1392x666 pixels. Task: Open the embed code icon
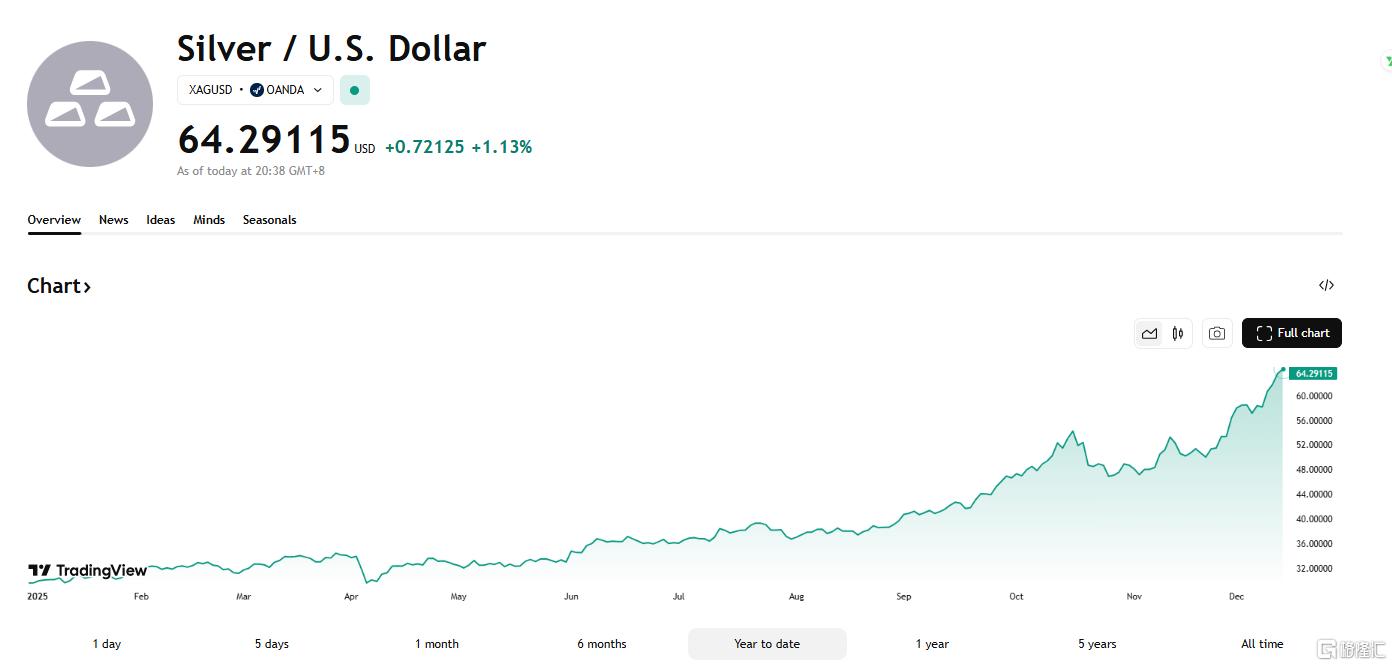coord(1326,286)
